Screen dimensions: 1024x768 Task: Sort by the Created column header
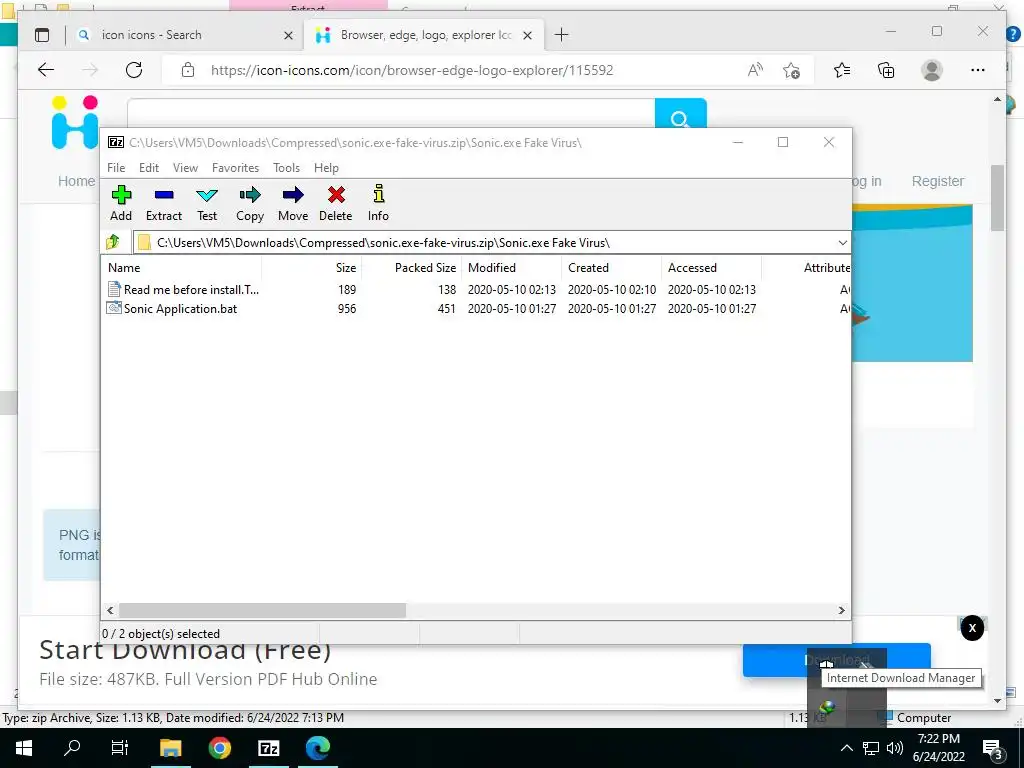pos(611,268)
